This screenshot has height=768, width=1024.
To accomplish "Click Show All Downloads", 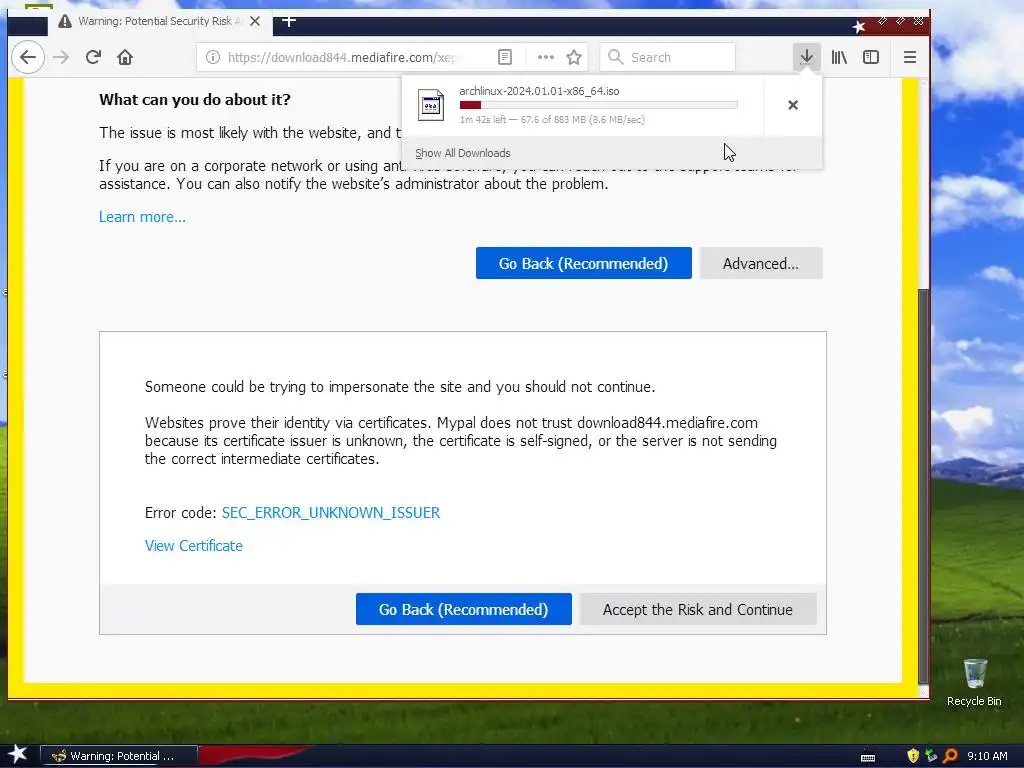I will (x=463, y=153).
